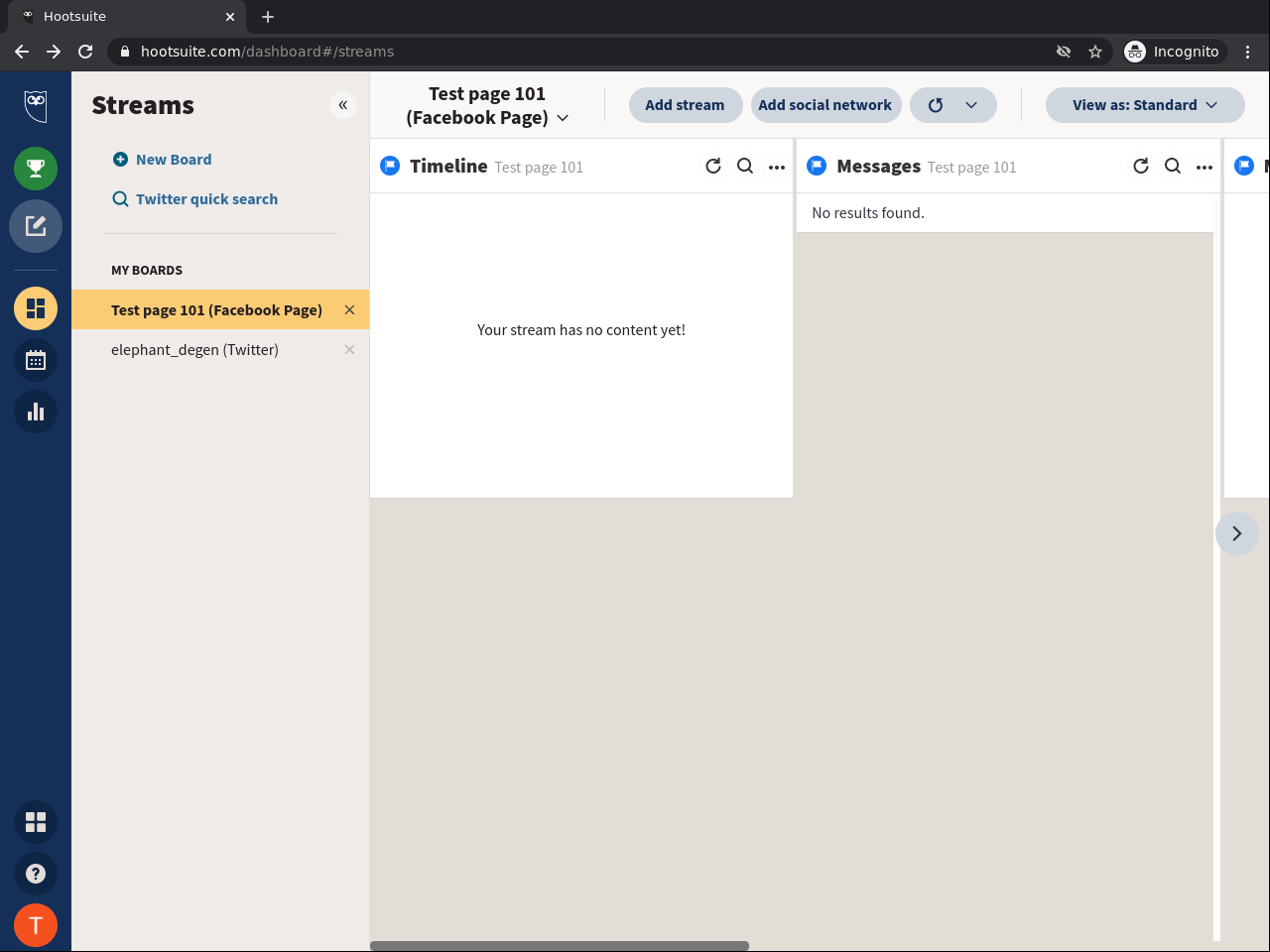Viewport: 1270px width, 952px height.
Task: Open the refresh interval dropdown arrow
Action: click(x=972, y=105)
